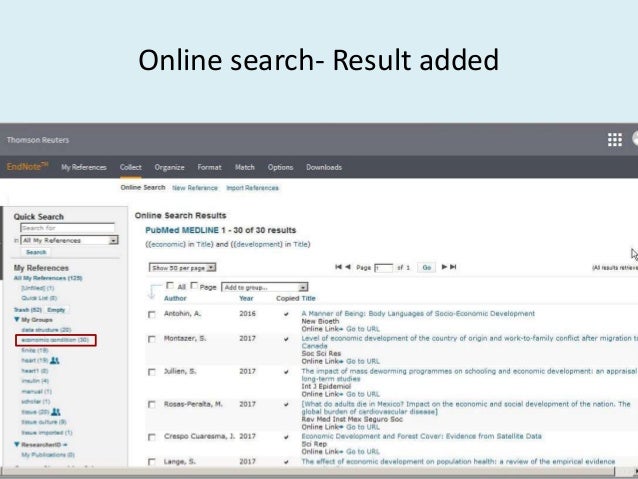Go to first results page icon

[x=338, y=267]
